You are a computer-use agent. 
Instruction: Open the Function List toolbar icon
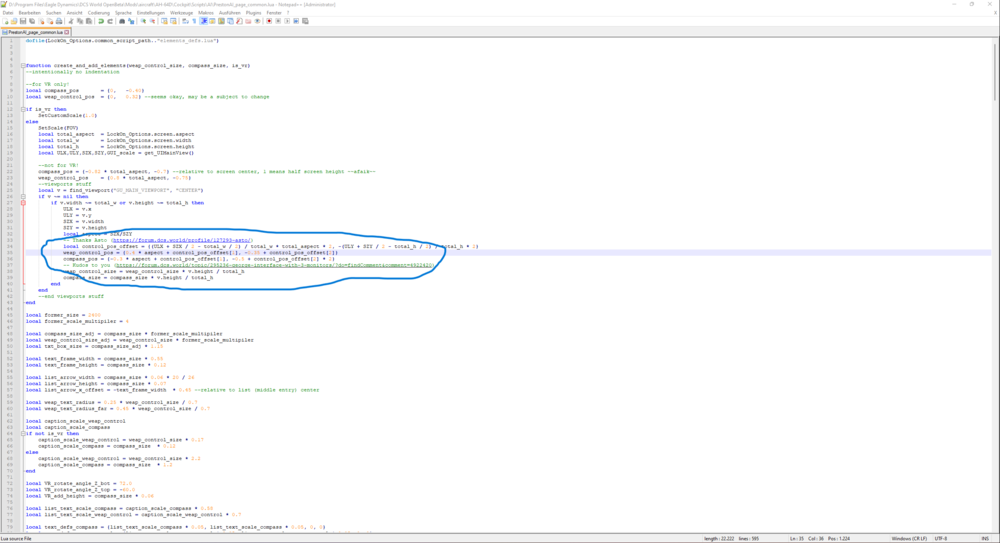point(239,21)
